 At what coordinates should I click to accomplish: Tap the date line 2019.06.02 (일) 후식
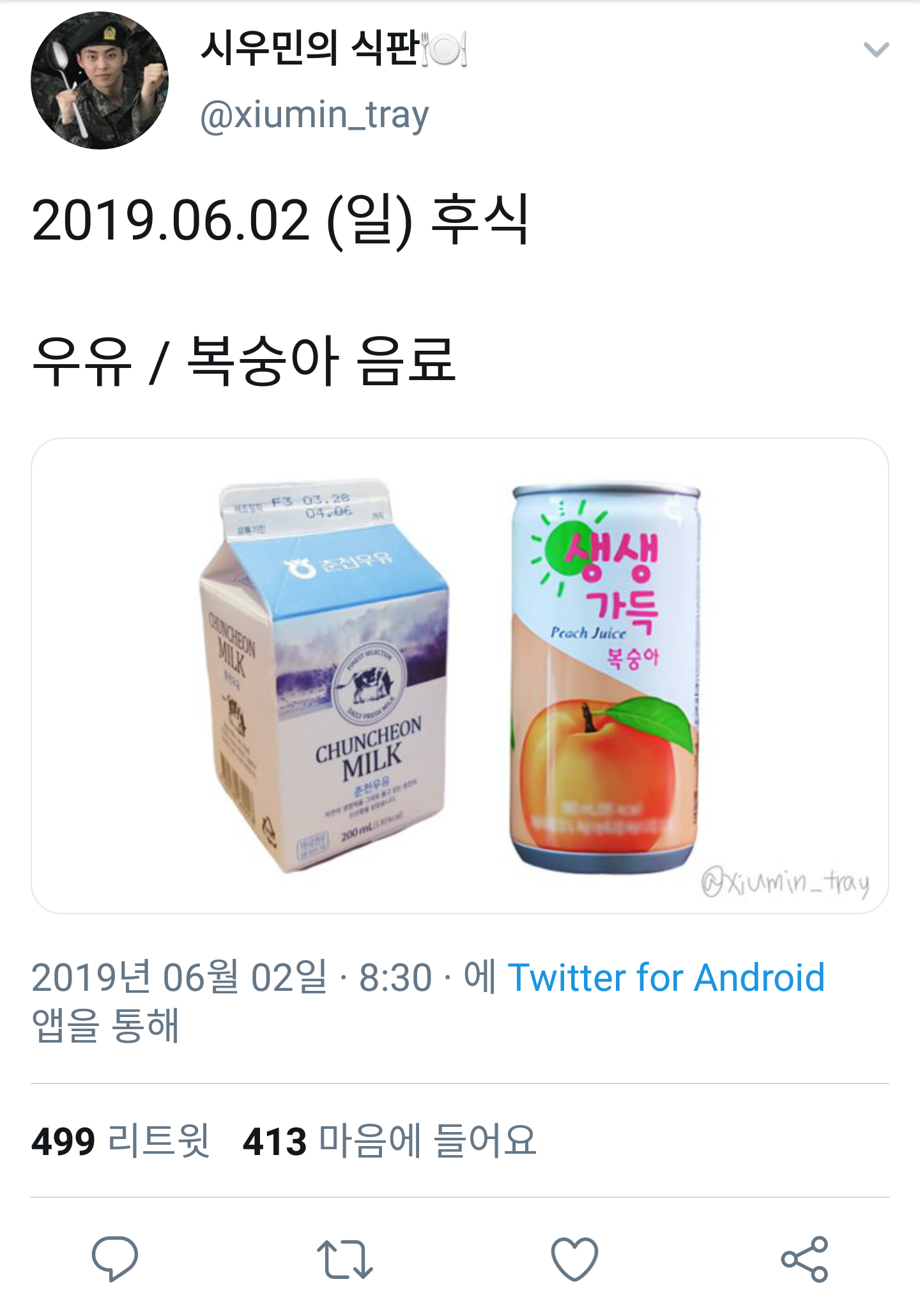280,220
